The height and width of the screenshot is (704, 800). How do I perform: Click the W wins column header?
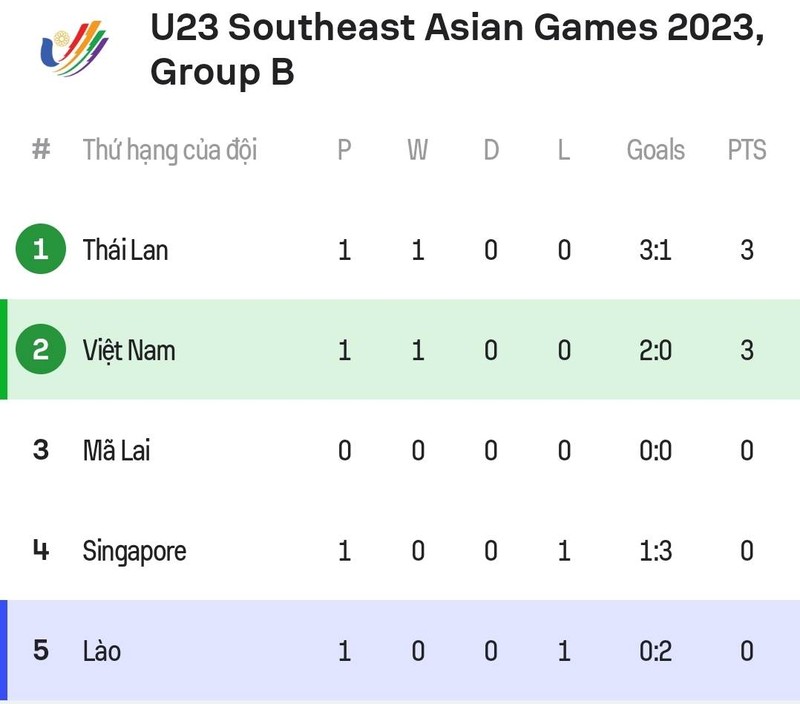point(417,149)
